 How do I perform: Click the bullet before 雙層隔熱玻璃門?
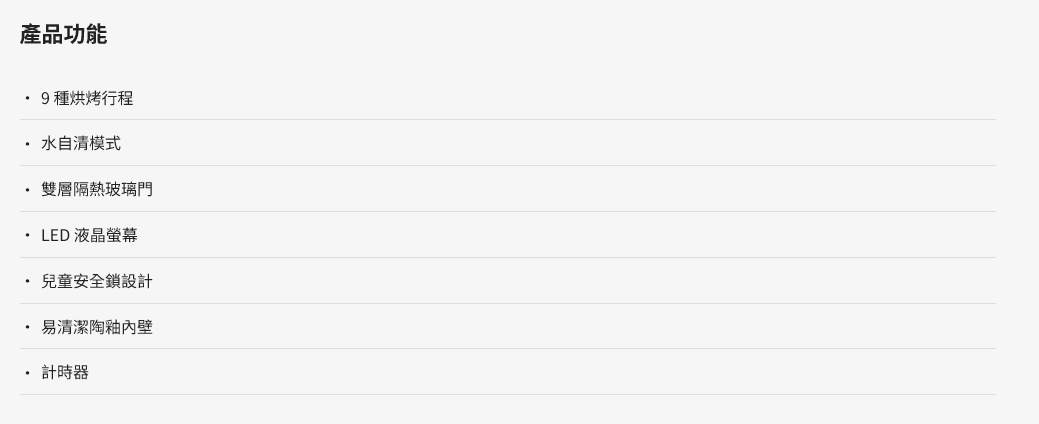click(x=27, y=189)
